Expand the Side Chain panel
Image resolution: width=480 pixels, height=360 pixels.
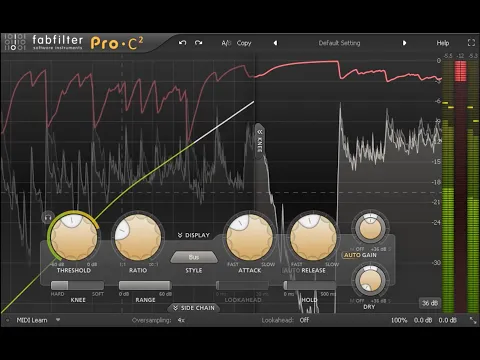(194, 308)
